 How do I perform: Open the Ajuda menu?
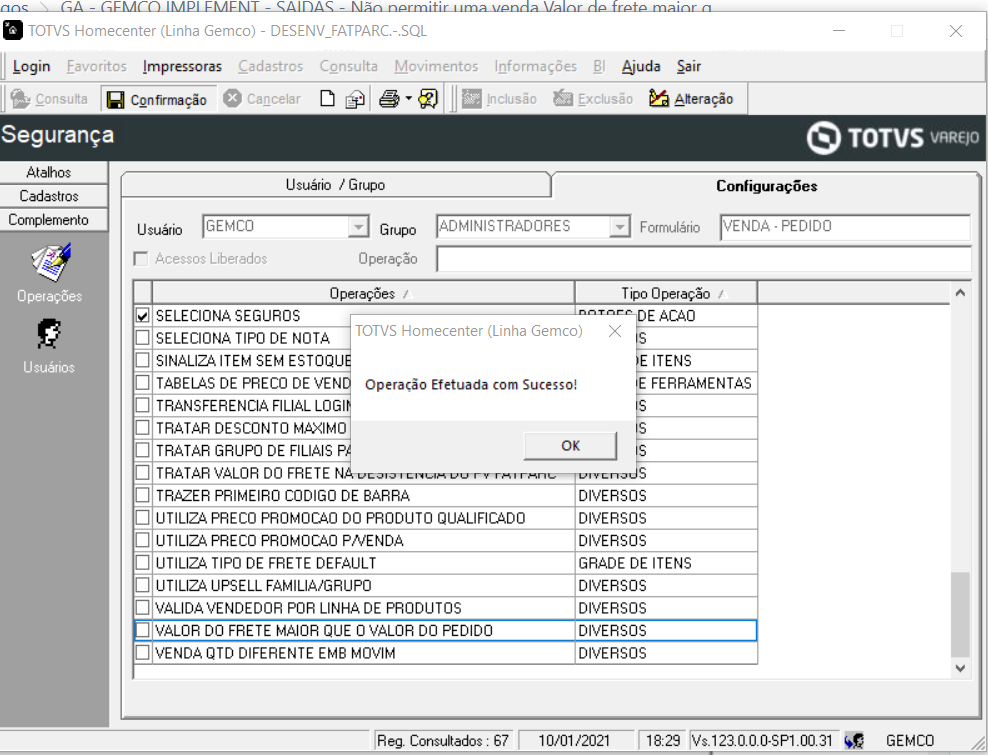(x=641, y=66)
